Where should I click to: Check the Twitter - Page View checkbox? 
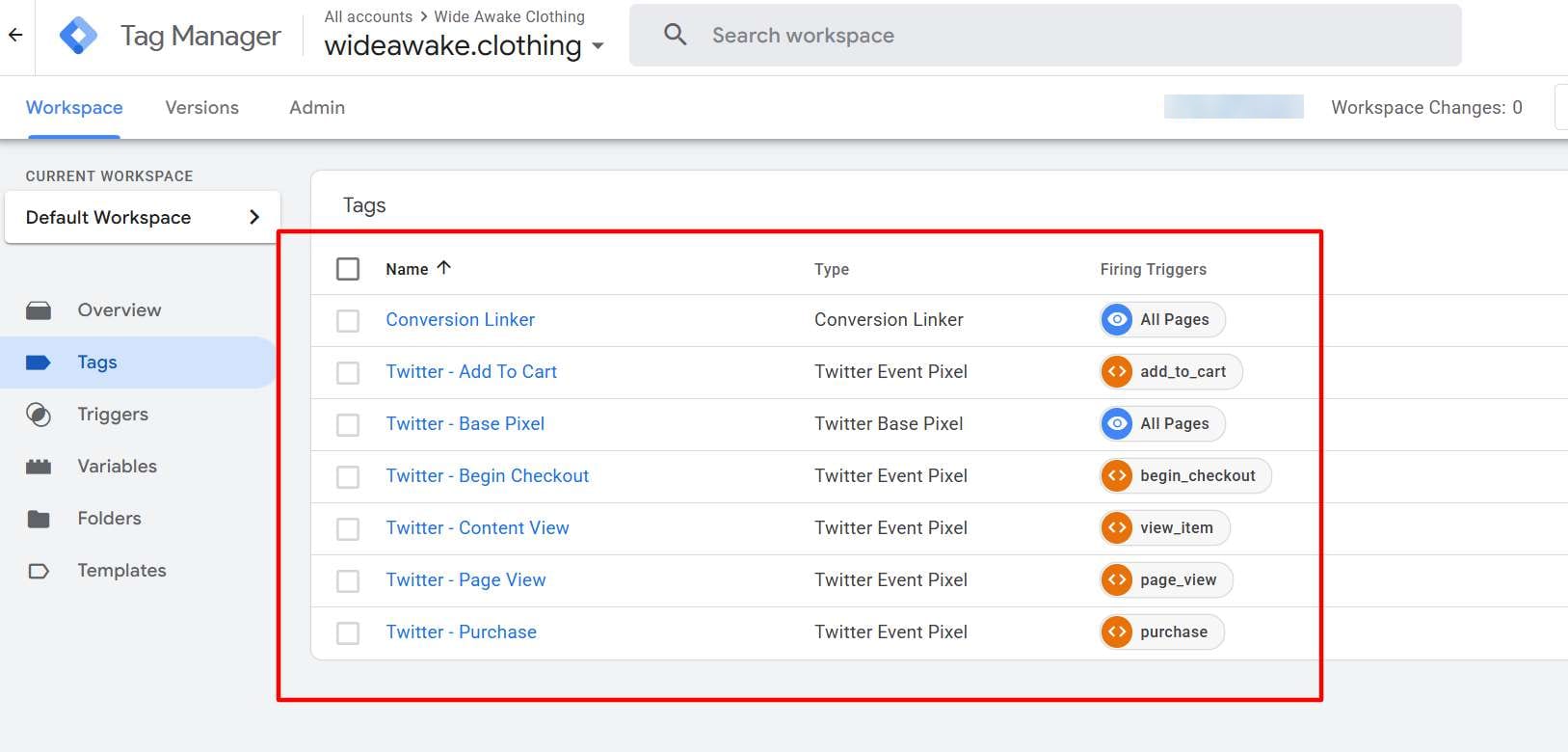348,580
